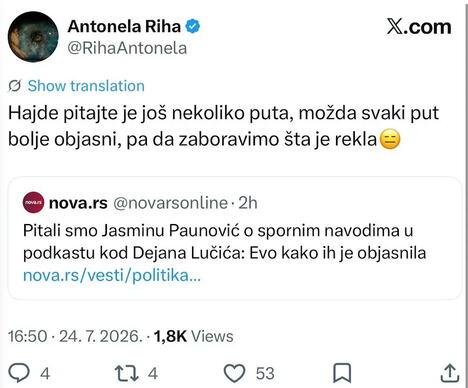This screenshot has width=468, height=388.
Task: Click the @RihaAntonela handle
Action: [x=127, y=48]
